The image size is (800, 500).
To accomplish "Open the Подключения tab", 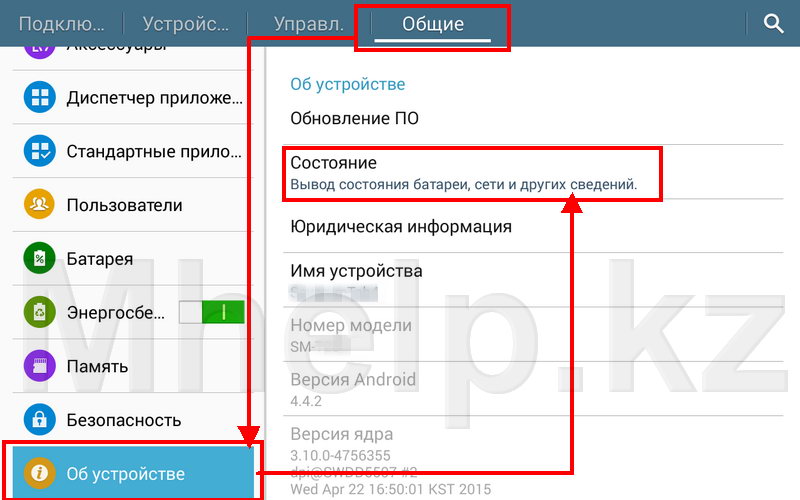I will tap(60, 24).
